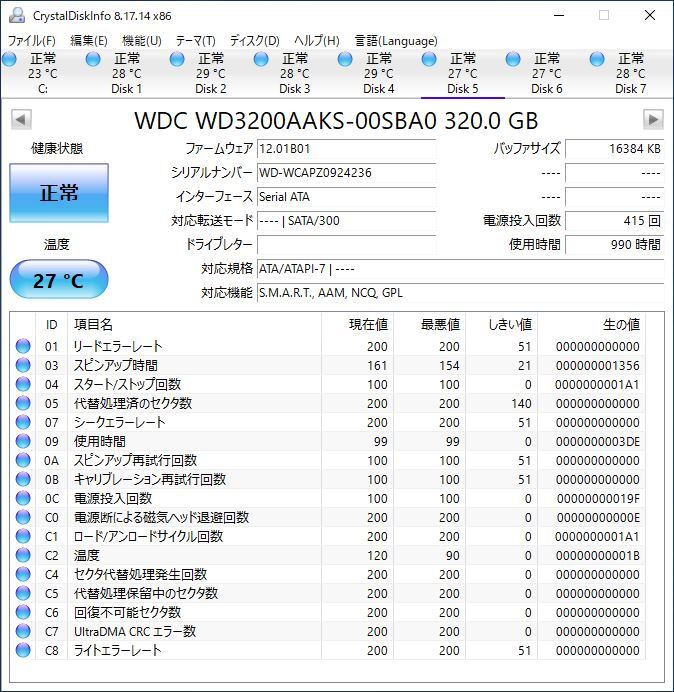Click status orb for ID 05 代替処理済のセクタ数
The height and width of the screenshot is (692, 674).
23,403
